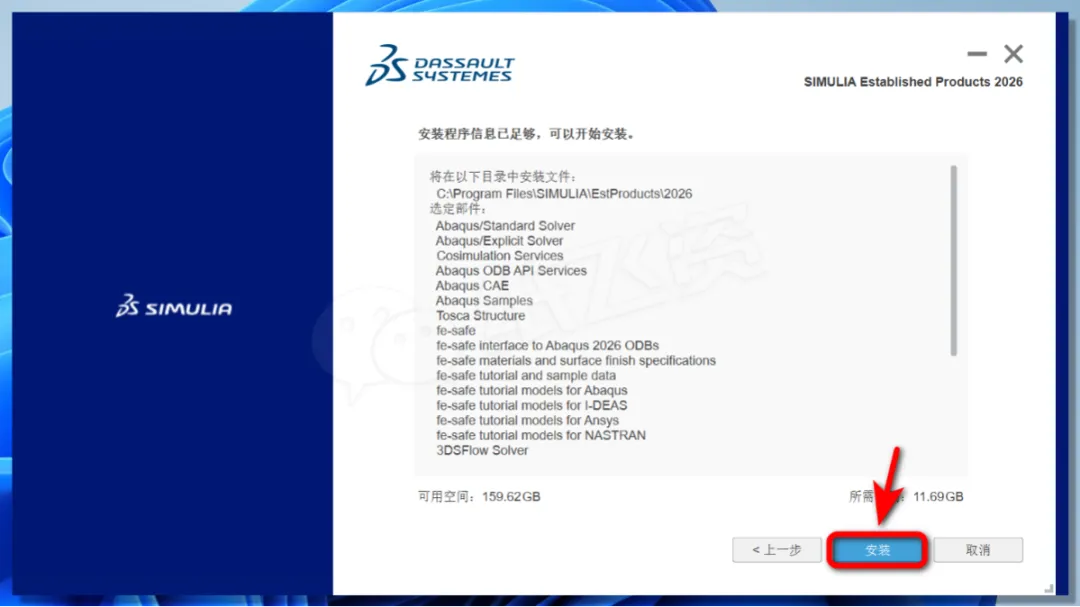This screenshot has height=607, width=1080.
Task: Select the text Tosca Structure
Action: tap(480, 316)
